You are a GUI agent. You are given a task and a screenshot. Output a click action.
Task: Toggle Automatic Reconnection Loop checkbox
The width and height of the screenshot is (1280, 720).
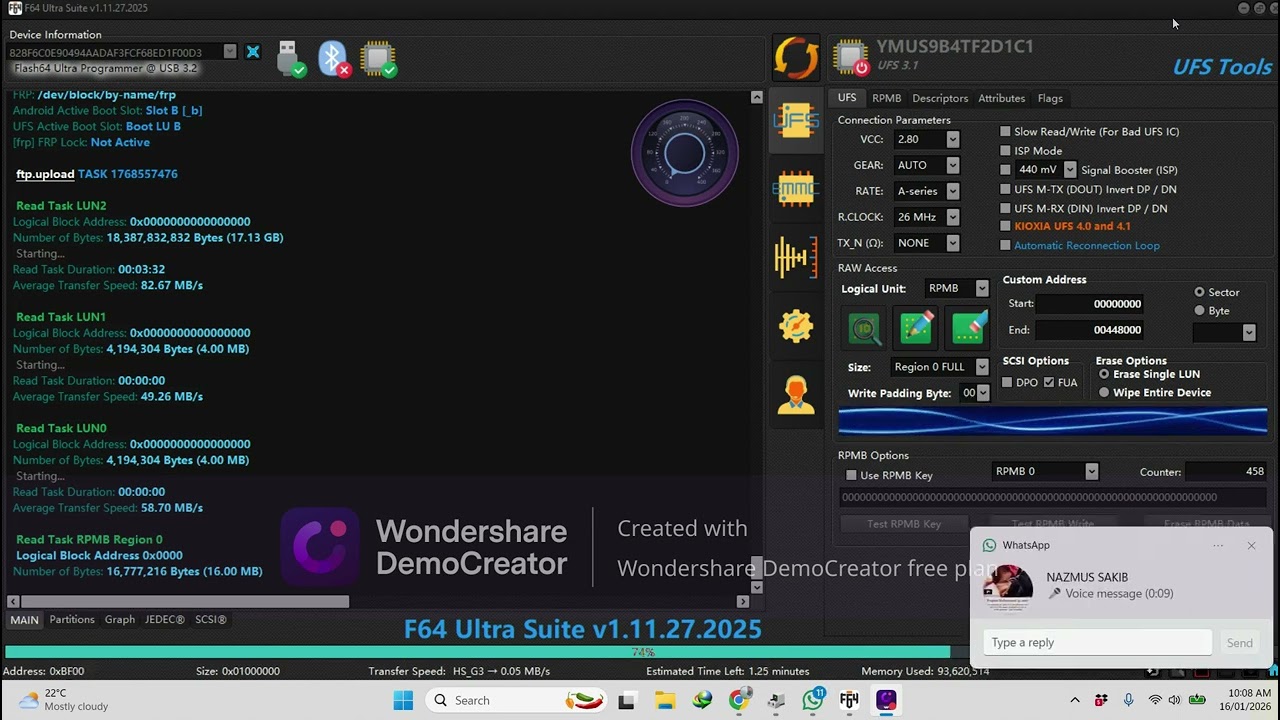[1006, 245]
